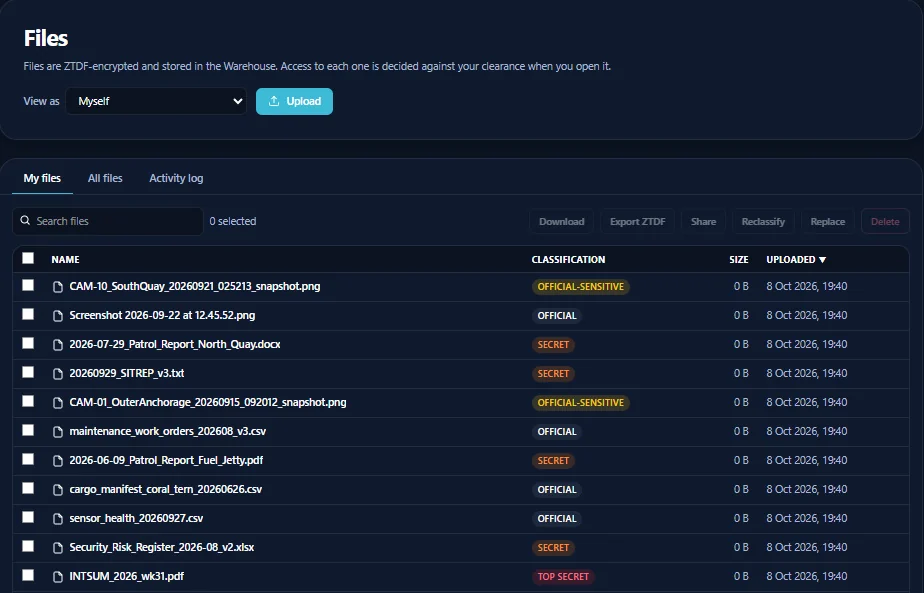Check the box for CAM-01_OuterAnchorage snapshot
The height and width of the screenshot is (593, 924).
tap(28, 401)
